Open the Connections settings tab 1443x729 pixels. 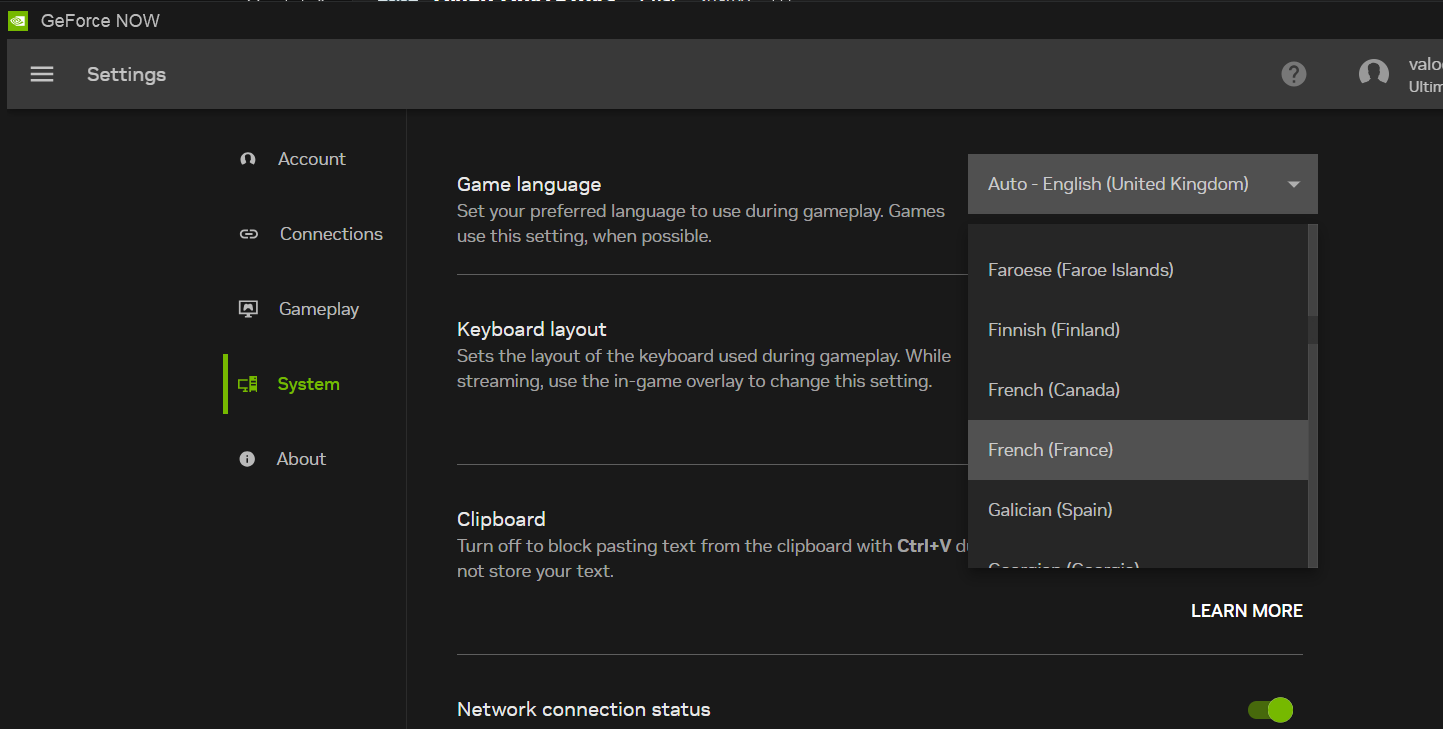(330, 234)
